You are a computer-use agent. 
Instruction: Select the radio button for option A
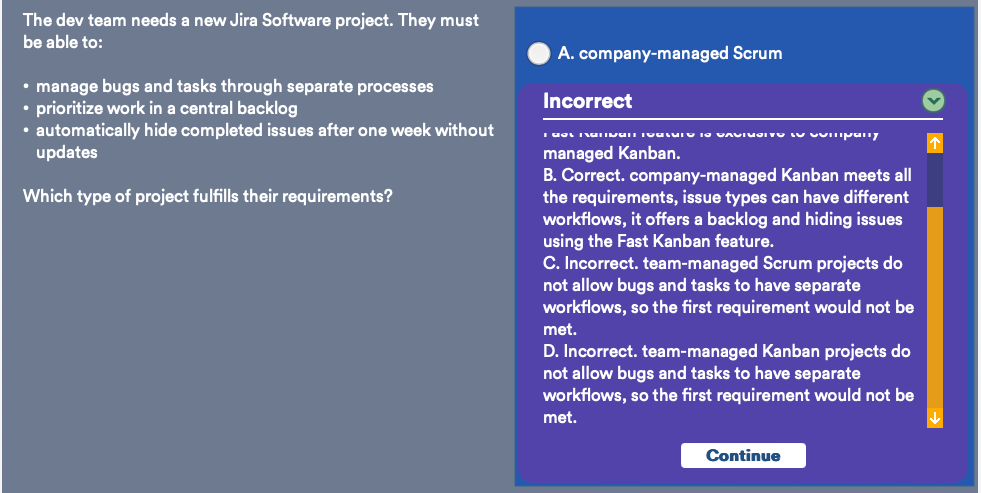pos(539,54)
